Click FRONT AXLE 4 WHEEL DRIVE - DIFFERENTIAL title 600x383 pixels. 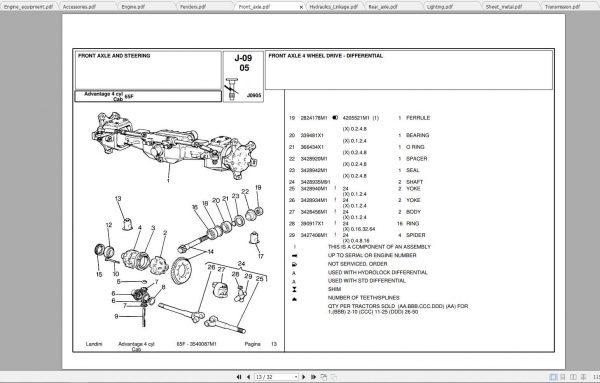pos(326,56)
